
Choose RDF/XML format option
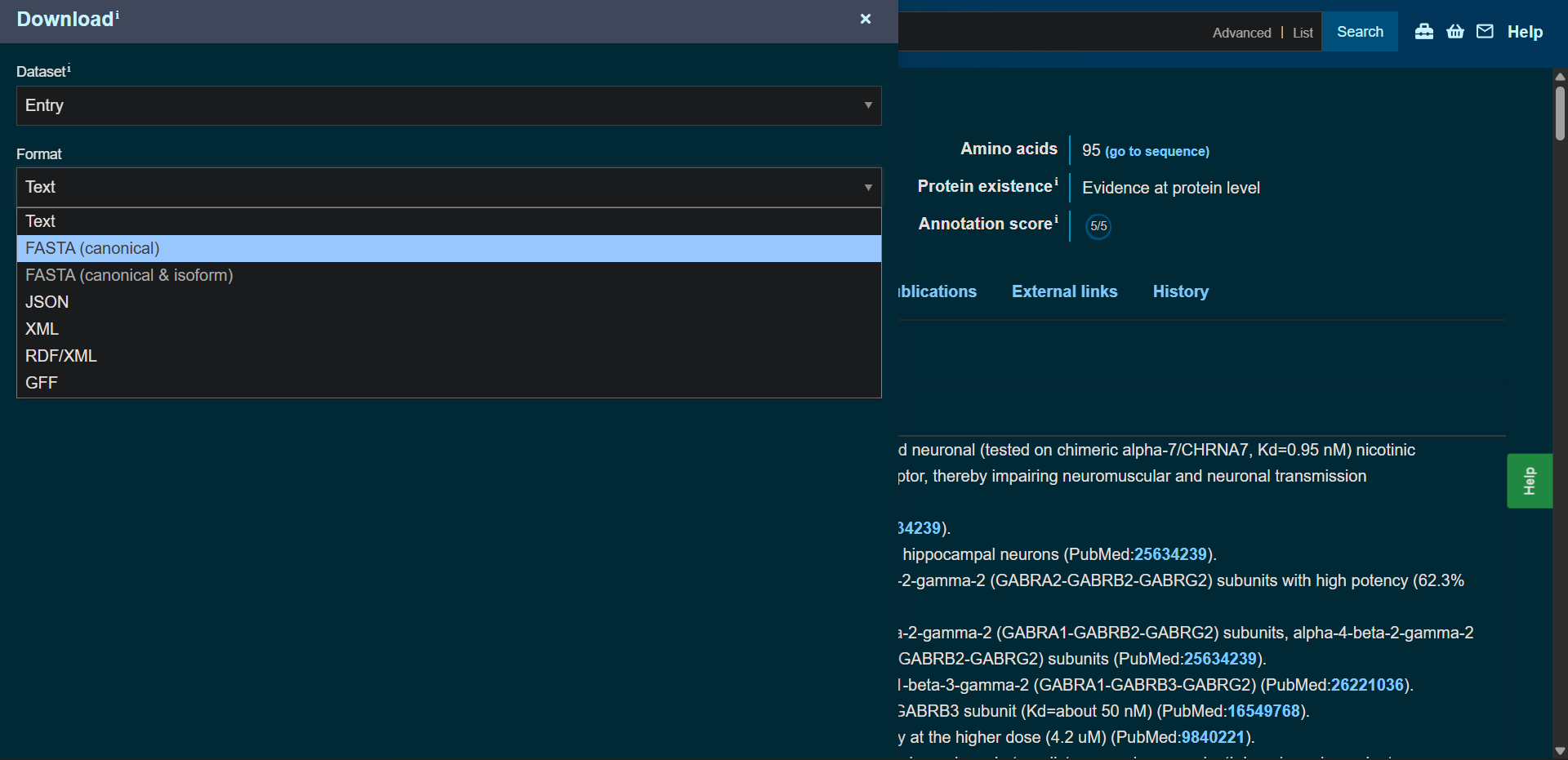pyautogui.click(x=61, y=356)
